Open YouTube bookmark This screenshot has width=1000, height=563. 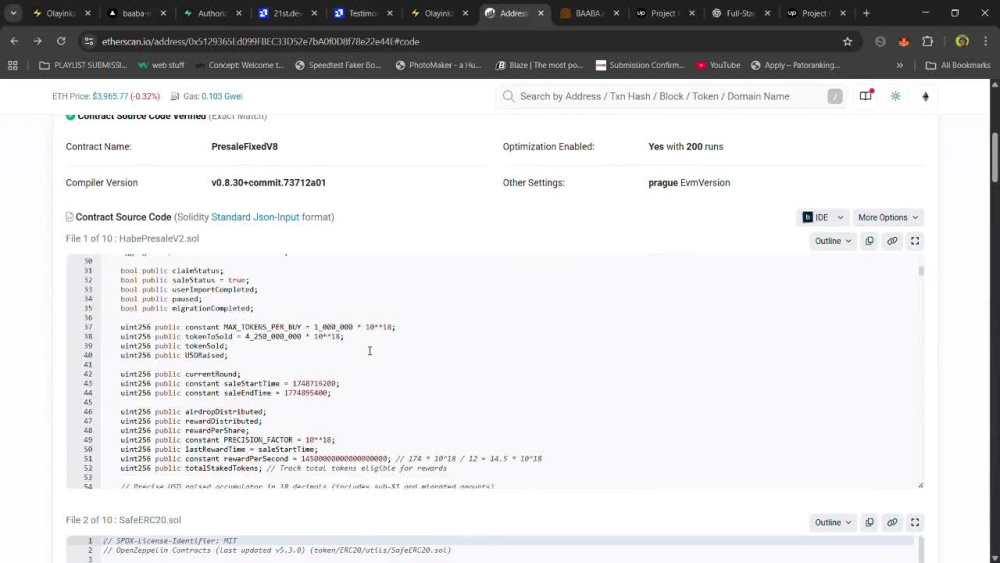coord(718,65)
